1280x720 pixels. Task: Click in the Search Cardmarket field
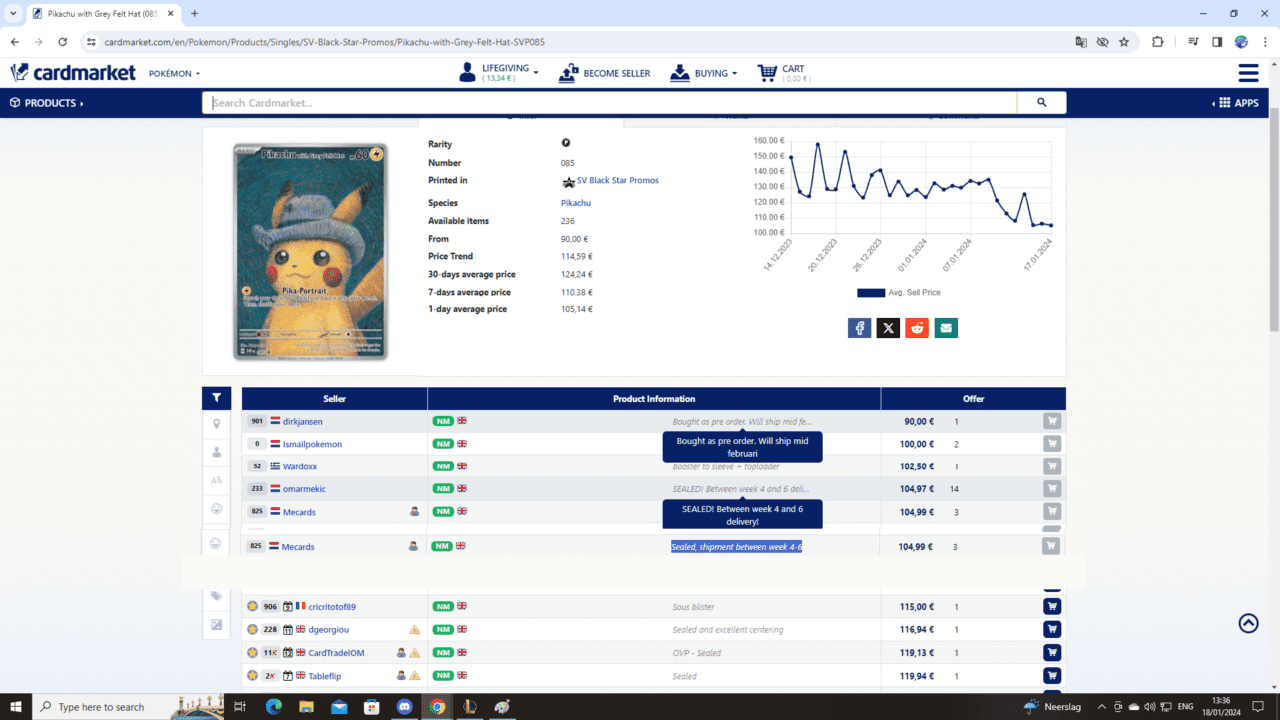click(x=610, y=103)
